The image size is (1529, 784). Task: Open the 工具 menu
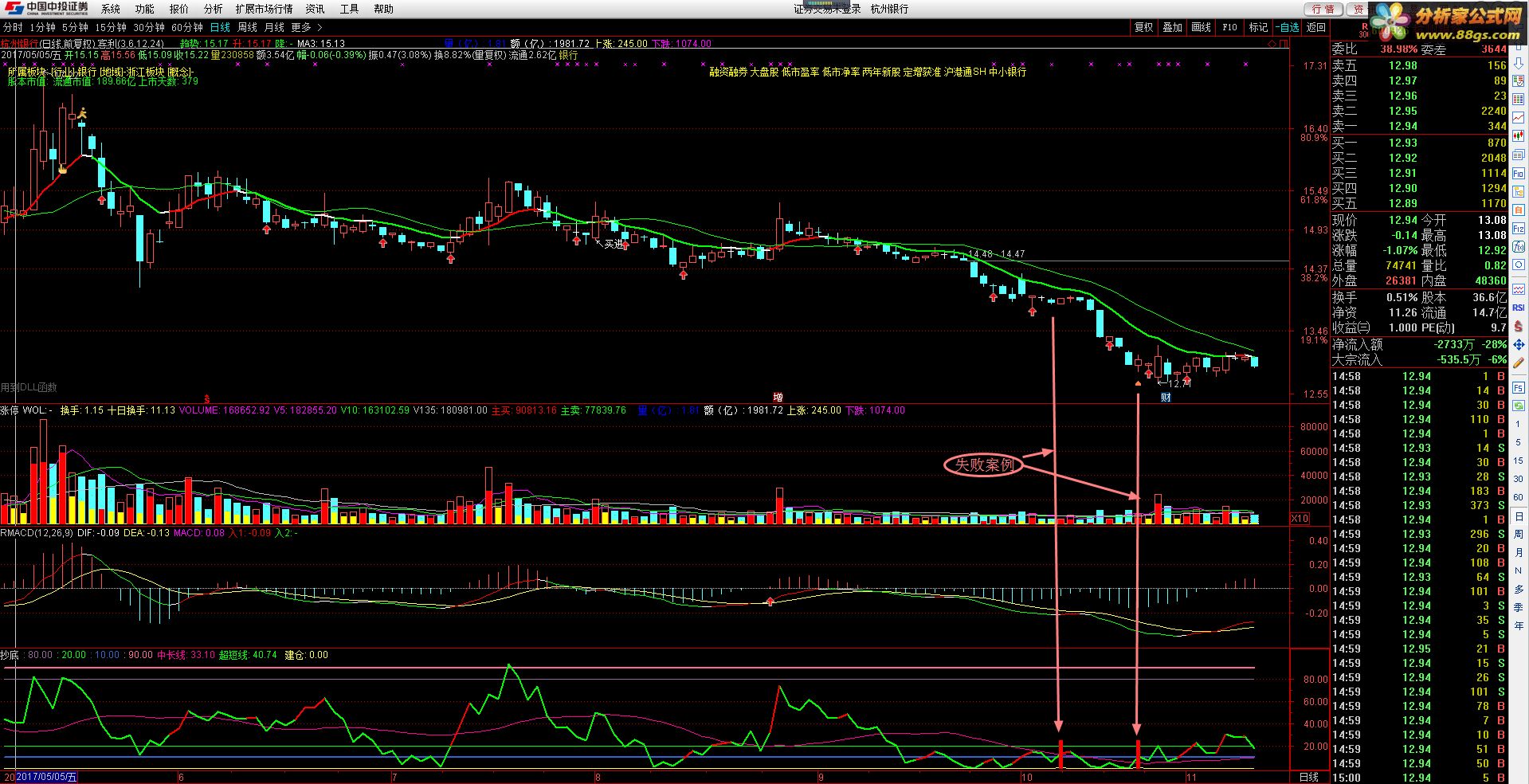349,9
